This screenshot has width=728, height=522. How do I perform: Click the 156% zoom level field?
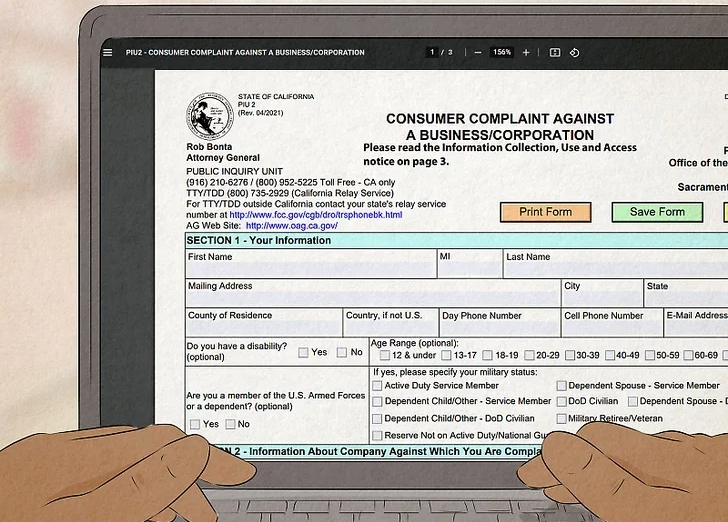pyautogui.click(x=502, y=52)
